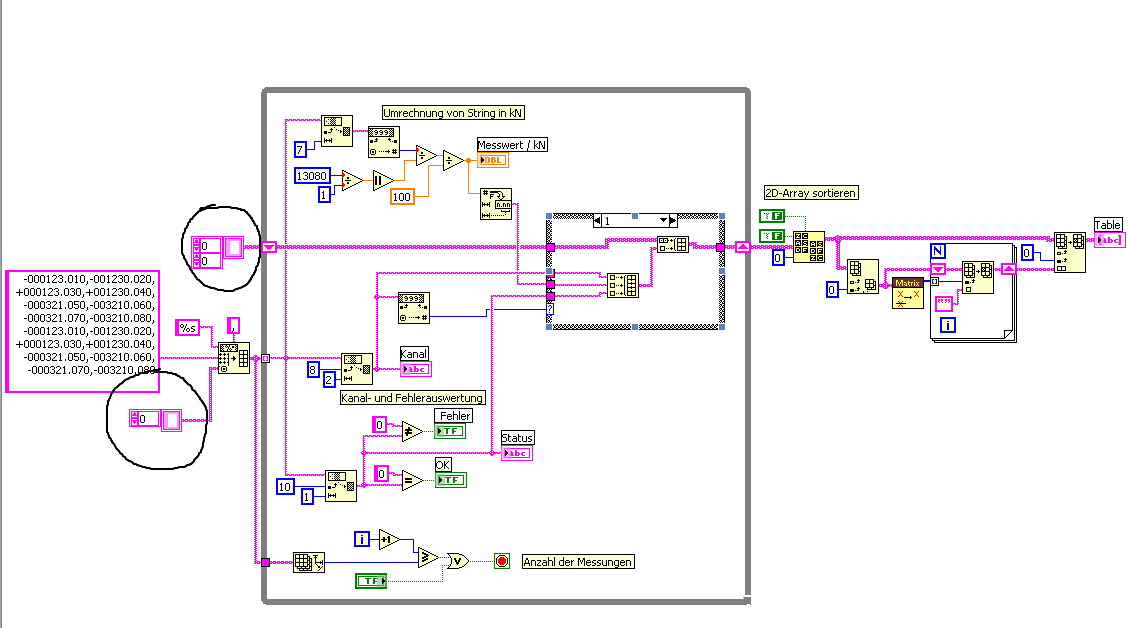Click the increment +1 node

click(x=388, y=539)
